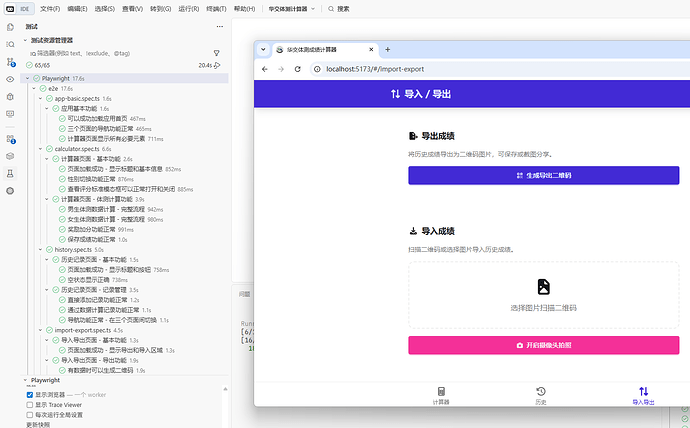
Task: Click the 搜索 box in title bar
Action: (339, 9)
